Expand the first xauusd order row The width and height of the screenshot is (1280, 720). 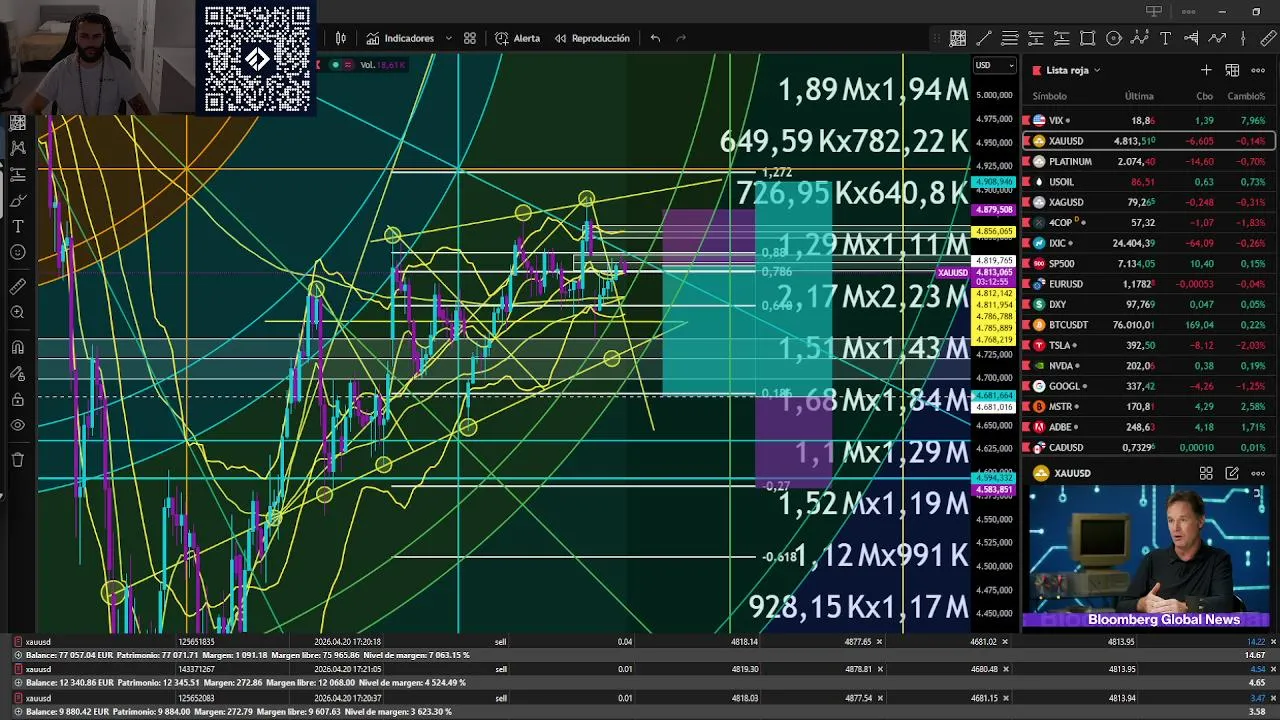[x=18, y=655]
